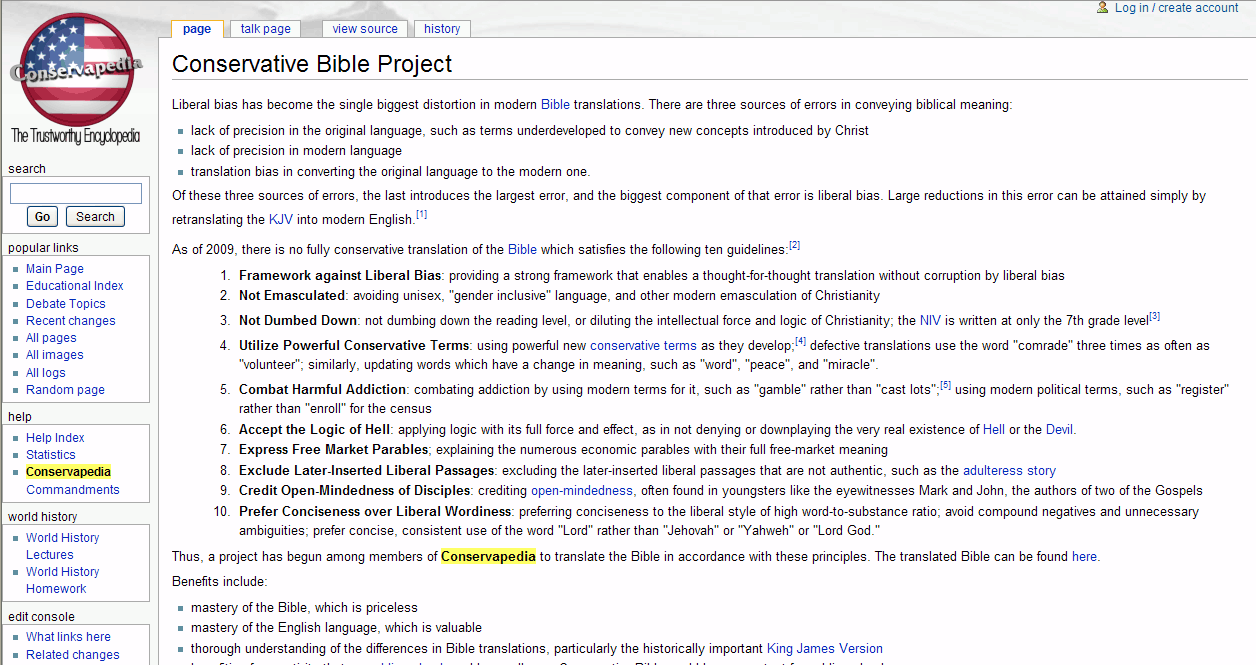Click 'Framework against Liberal Bias' bold text
Viewport: 1256px width, 665px height.
click(x=340, y=276)
